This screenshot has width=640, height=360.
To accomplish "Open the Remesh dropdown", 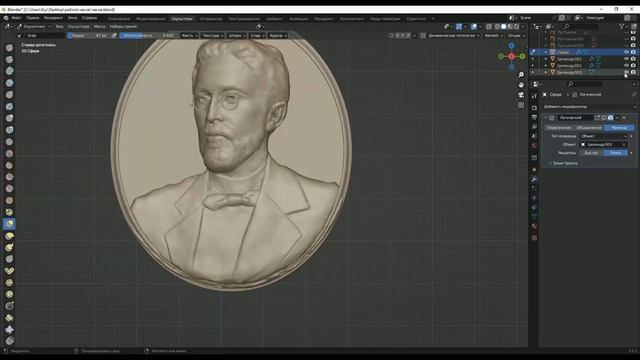I will point(493,36).
